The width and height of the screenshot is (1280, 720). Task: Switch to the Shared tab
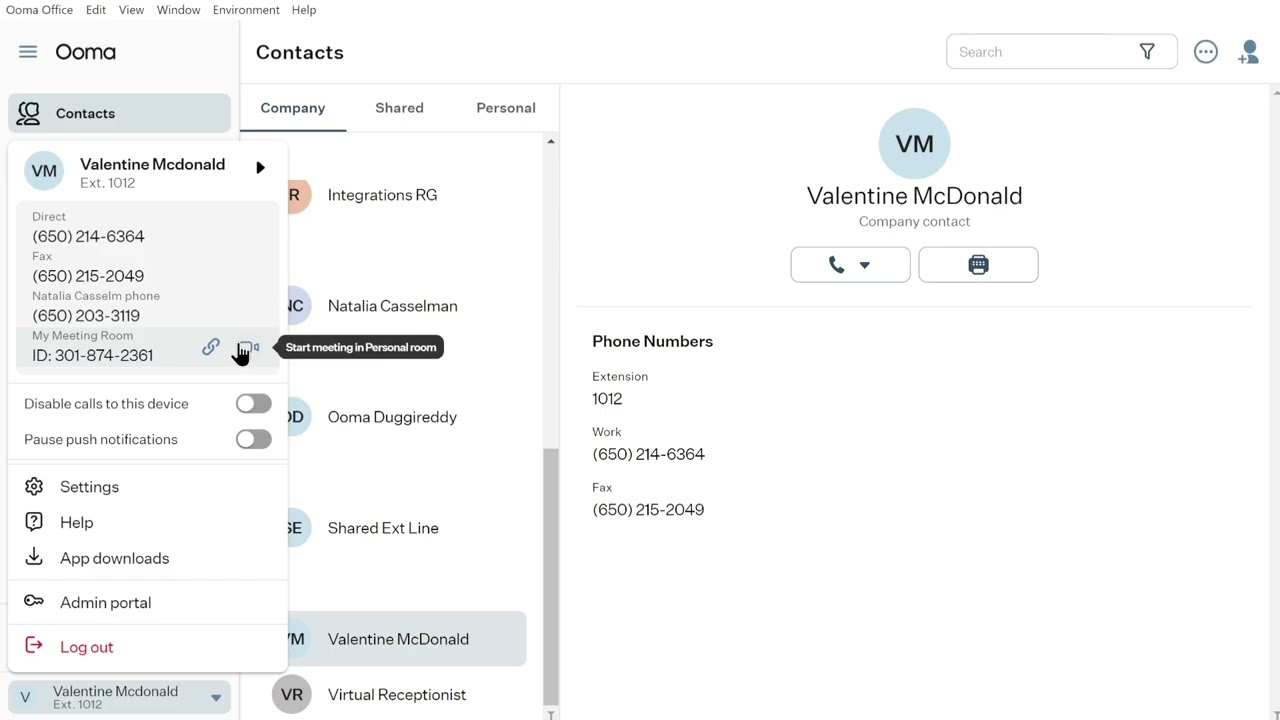tap(399, 108)
